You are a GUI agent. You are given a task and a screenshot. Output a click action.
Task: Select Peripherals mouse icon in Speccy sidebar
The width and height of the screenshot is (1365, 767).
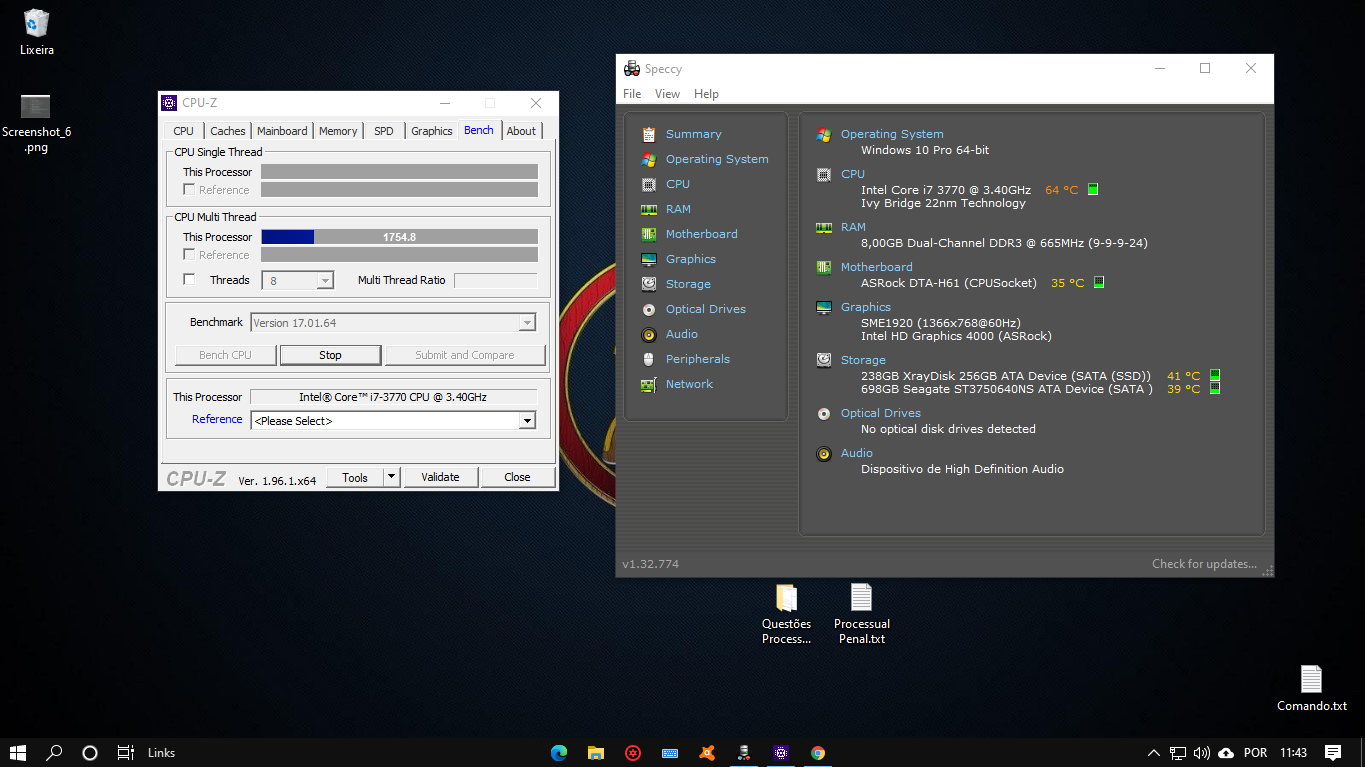649,359
